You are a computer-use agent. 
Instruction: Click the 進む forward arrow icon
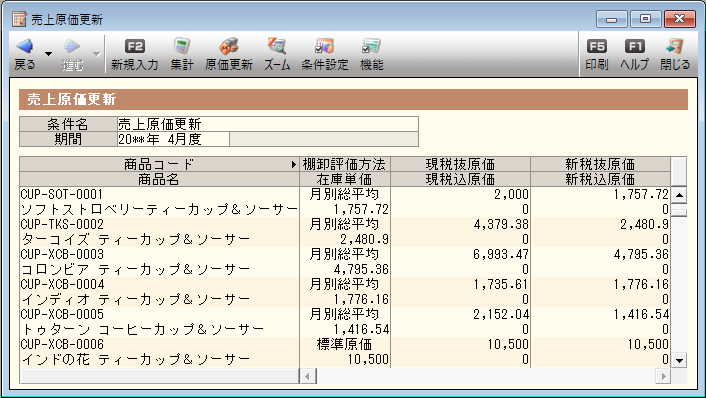pyautogui.click(x=72, y=46)
